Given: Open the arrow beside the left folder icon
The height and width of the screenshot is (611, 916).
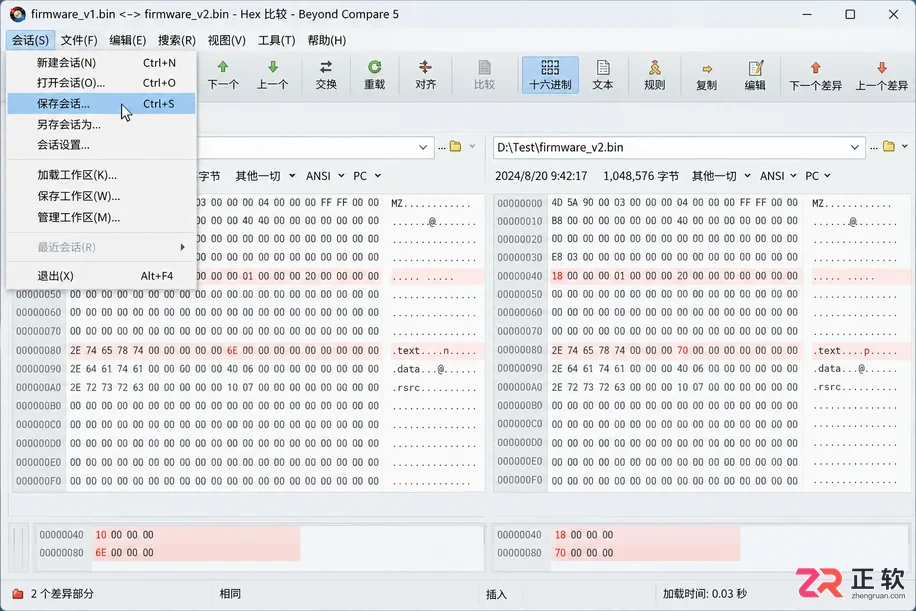Looking at the screenshot, I should 472,147.
